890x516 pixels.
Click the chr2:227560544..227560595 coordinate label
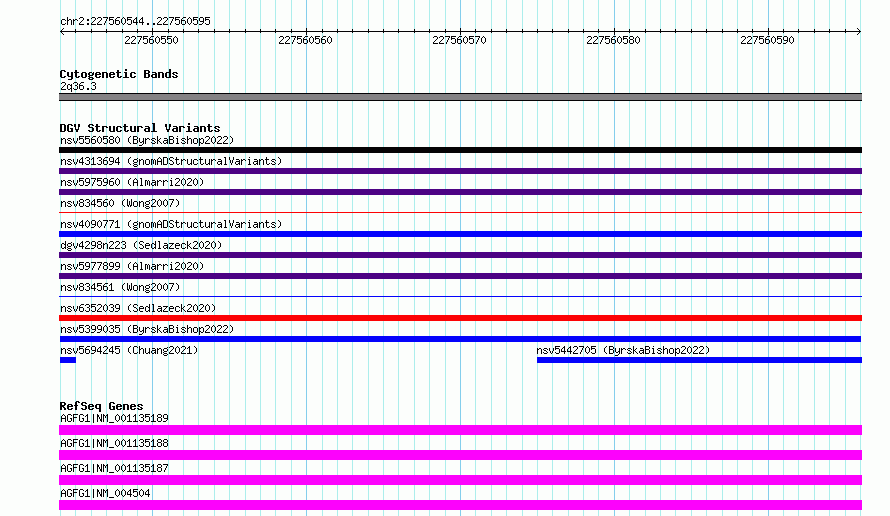135,21
